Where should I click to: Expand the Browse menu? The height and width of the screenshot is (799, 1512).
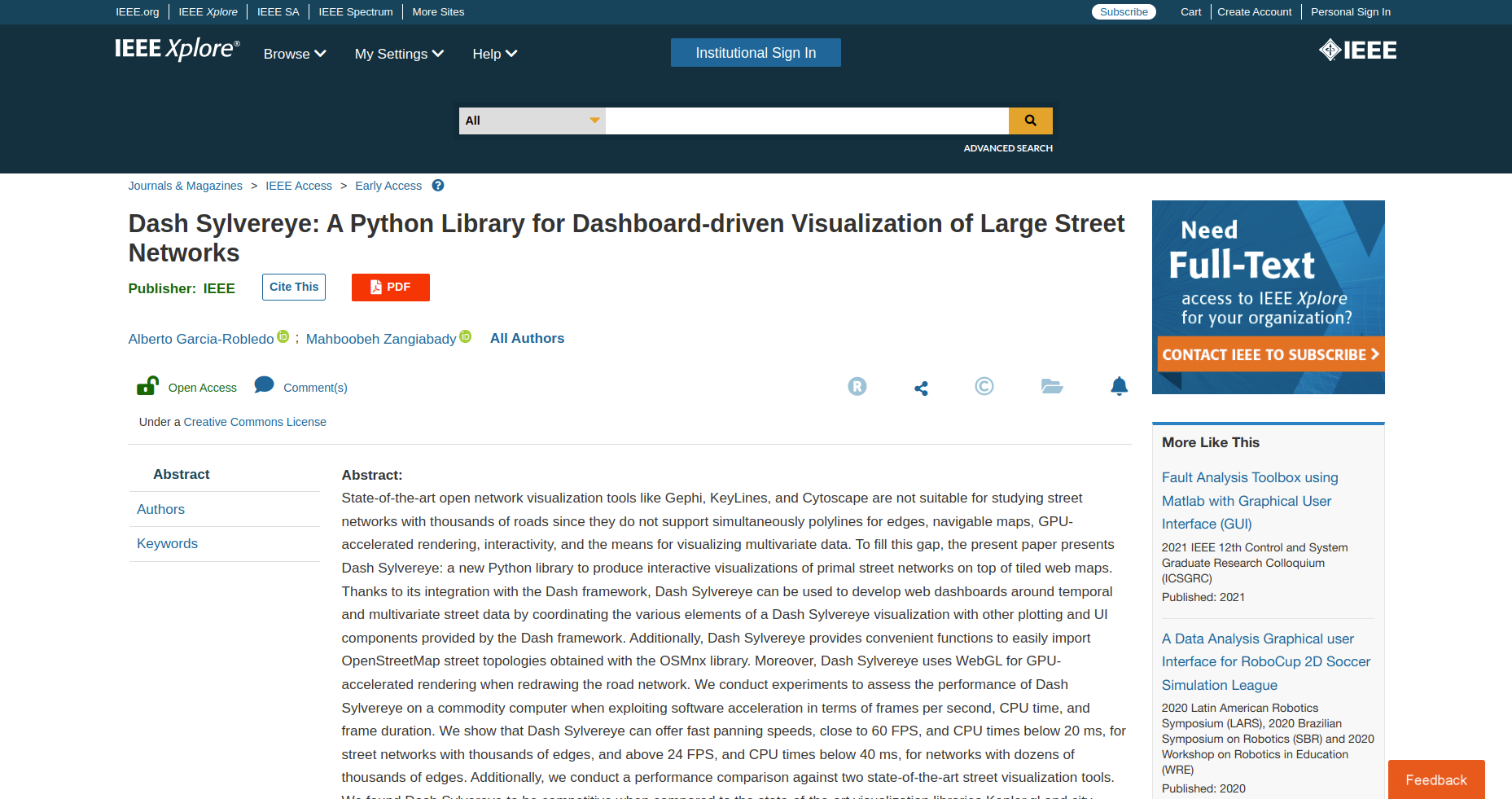coord(295,54)
